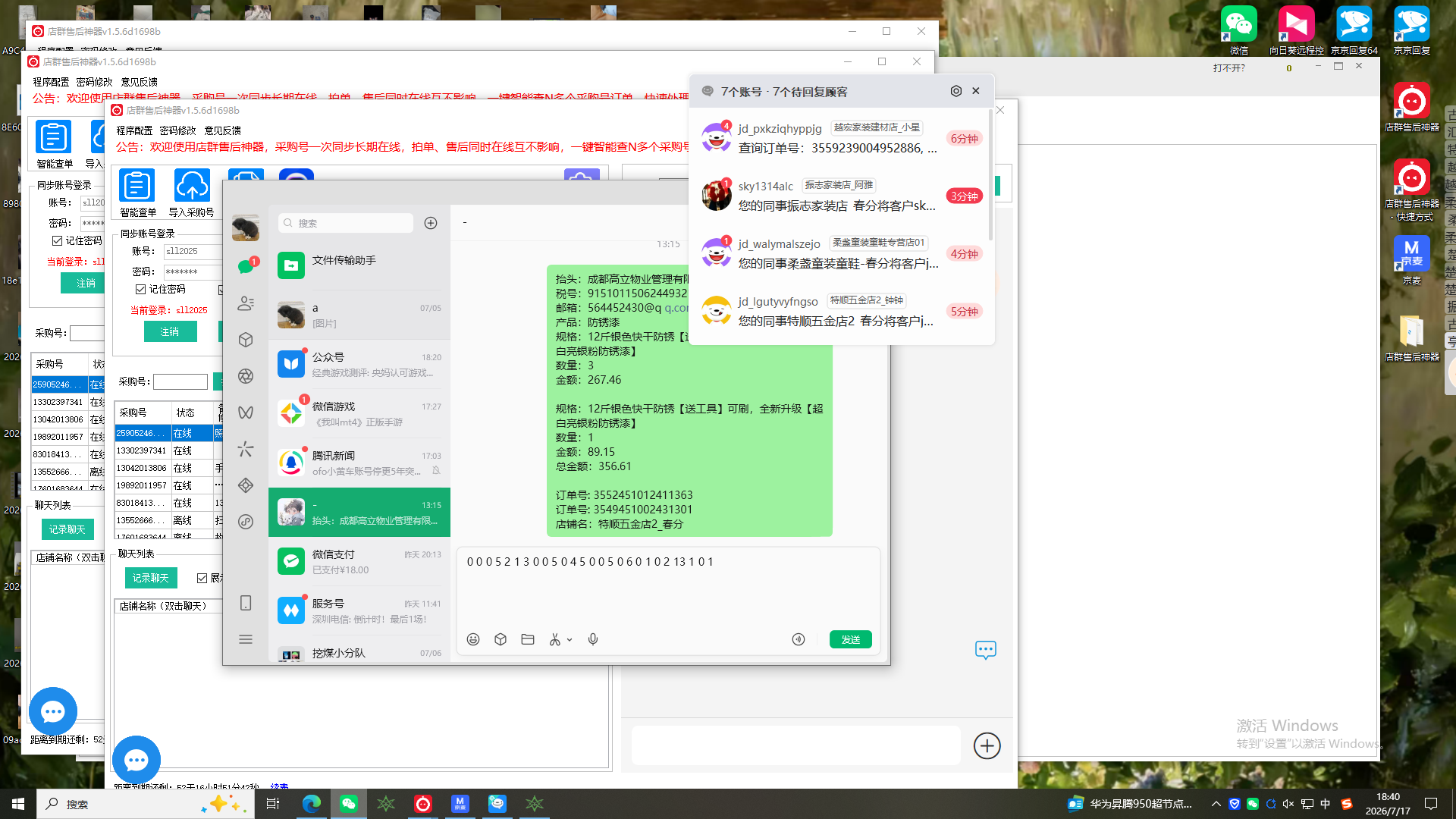Focus 采购号 input in frontmost 店群售后神器 window
This screenshot has height=819, width=1456.
(x=180, y=381)
